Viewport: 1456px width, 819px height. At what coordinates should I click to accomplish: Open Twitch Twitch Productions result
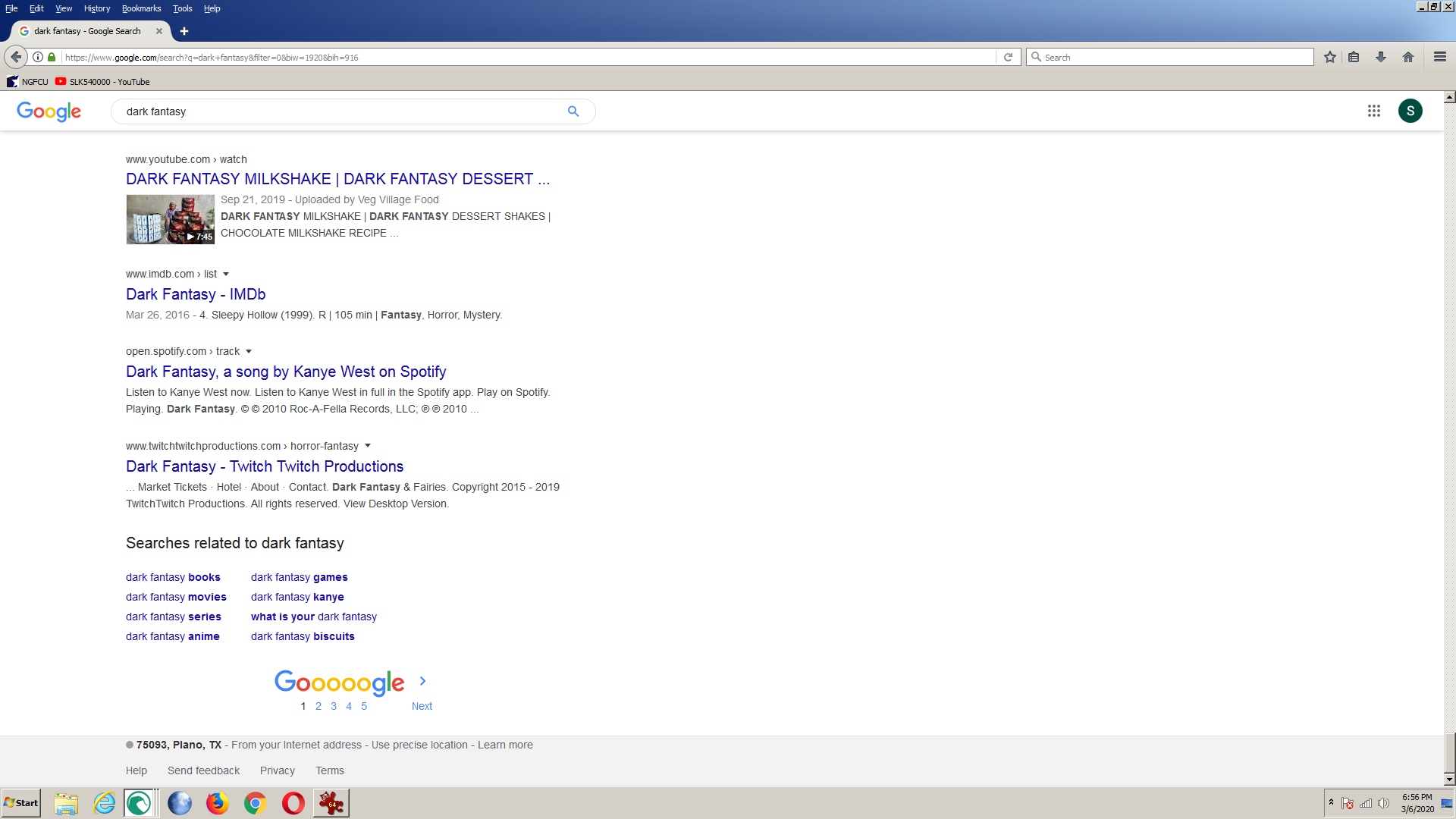tap(265, 466)
